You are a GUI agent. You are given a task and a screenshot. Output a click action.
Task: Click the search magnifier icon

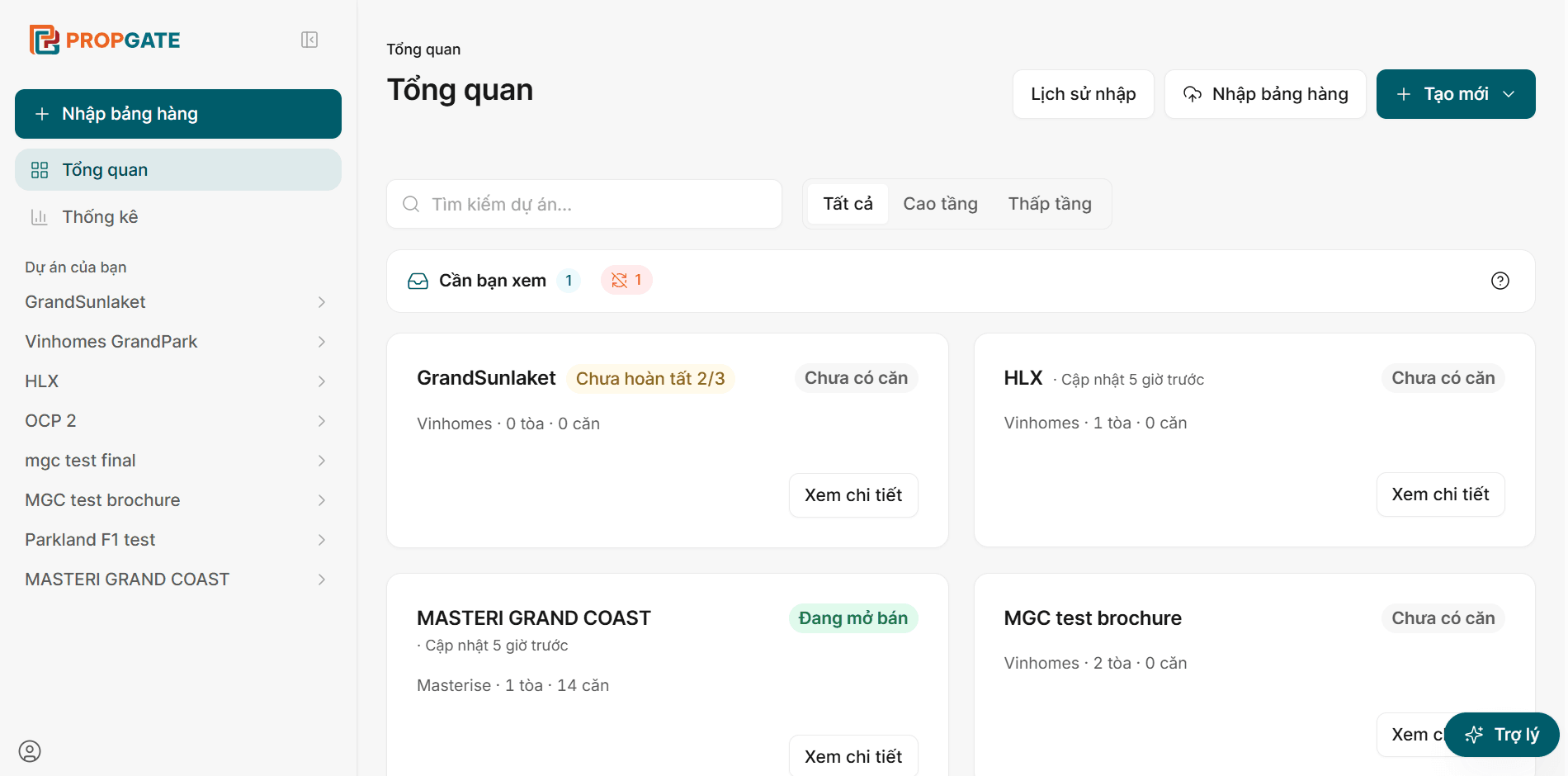click(411, 204)
